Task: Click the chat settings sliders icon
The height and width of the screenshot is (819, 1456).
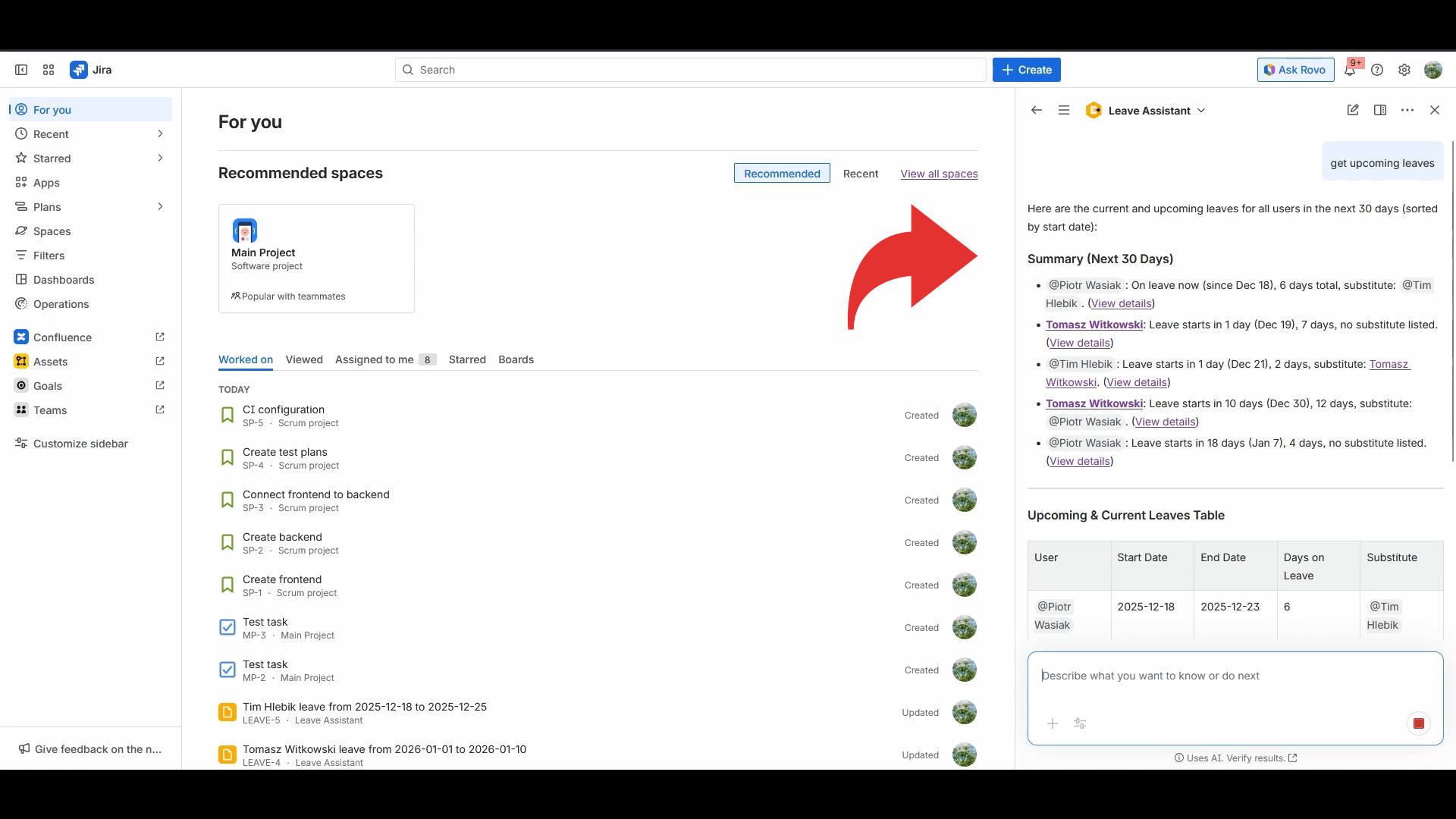Action: coord(1080,723)
